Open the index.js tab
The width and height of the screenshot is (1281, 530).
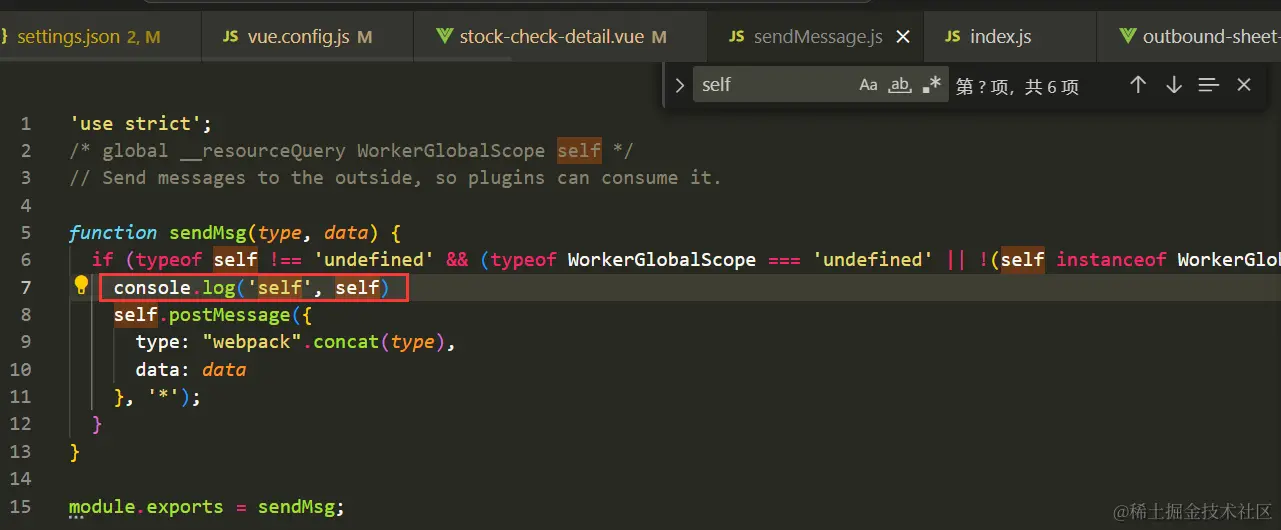pos(1010,37)
